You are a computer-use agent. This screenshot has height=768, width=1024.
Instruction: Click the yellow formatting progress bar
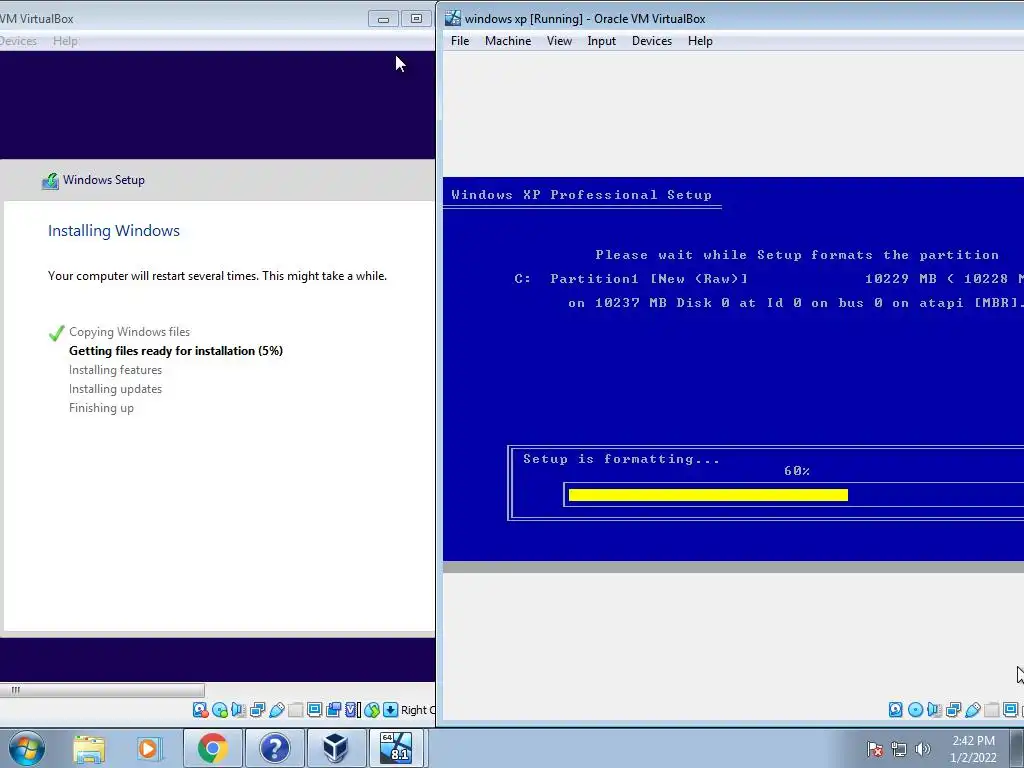708,495
